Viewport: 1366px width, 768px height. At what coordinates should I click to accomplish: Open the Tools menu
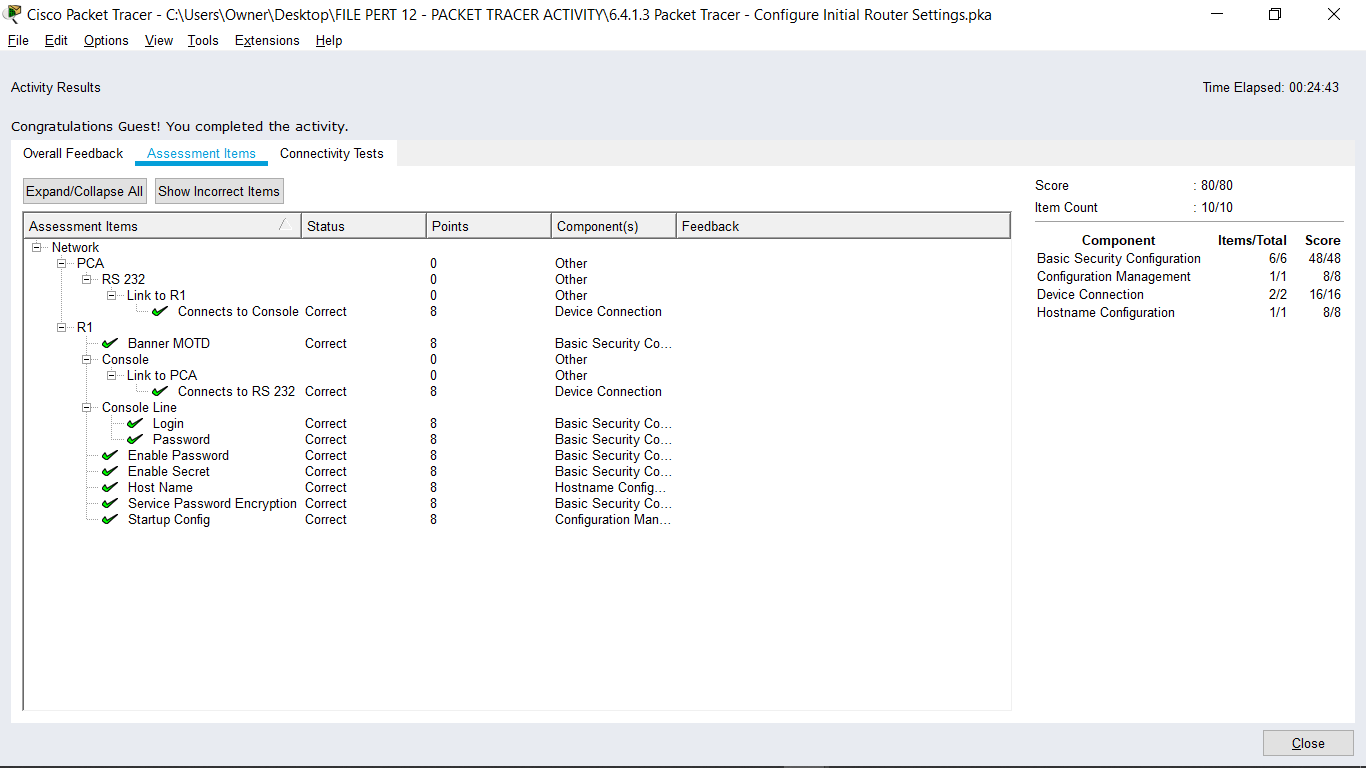203,40
